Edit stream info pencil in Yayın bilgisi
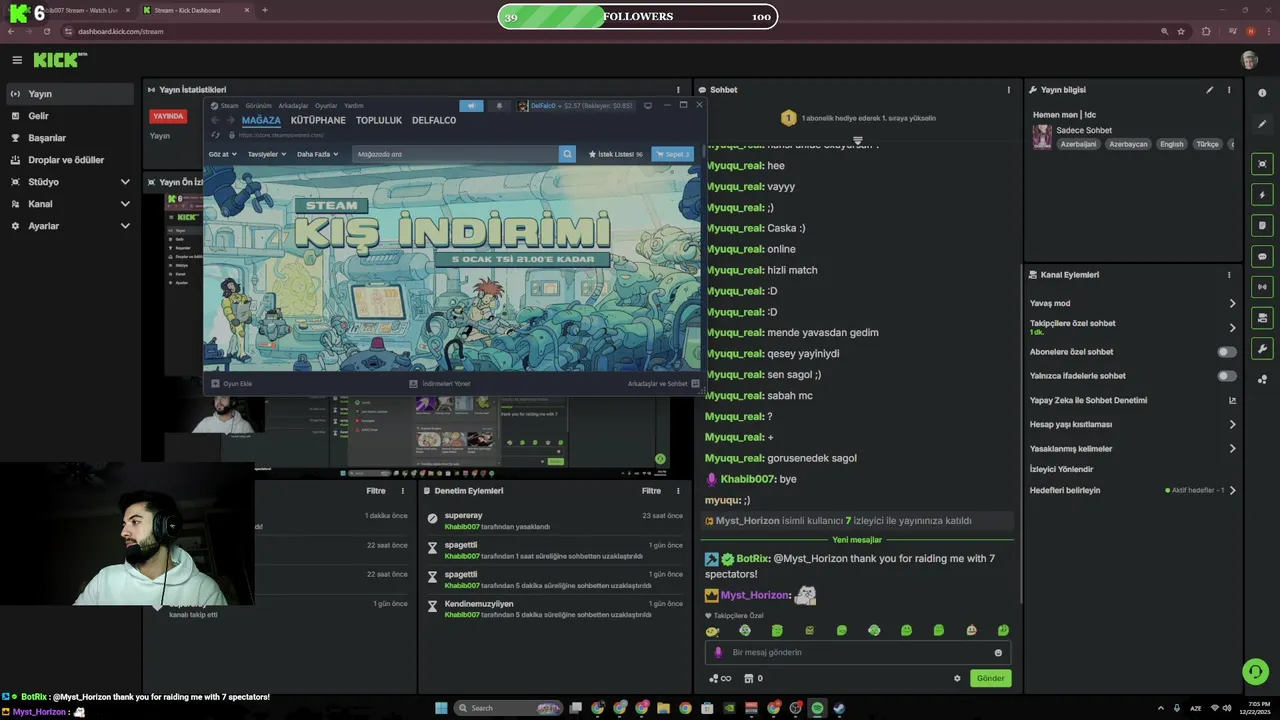This screenshot has width=1280, height=720. click(x=1209, y=90)
